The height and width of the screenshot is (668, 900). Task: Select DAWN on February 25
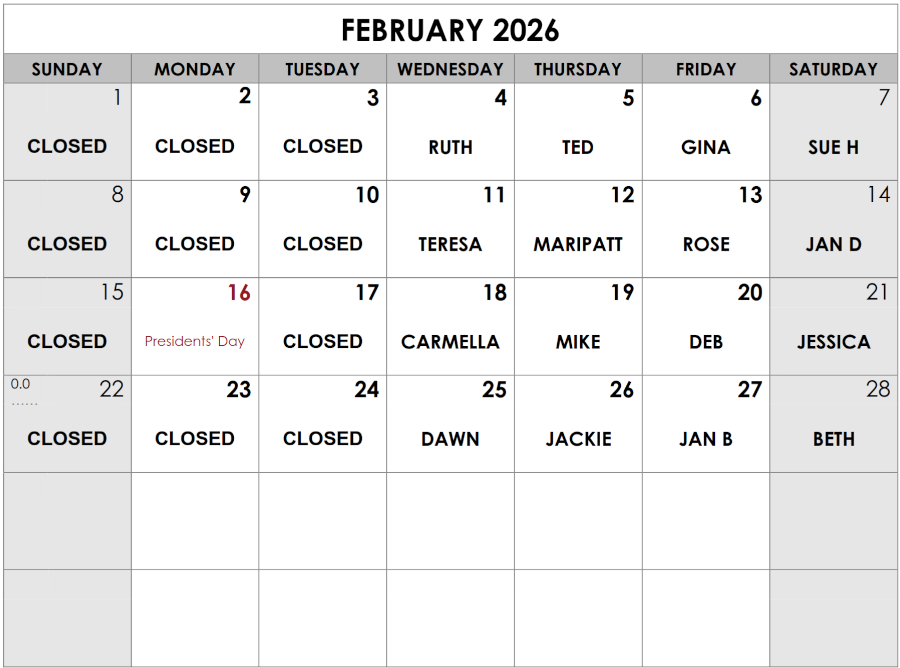coord(450,439)
